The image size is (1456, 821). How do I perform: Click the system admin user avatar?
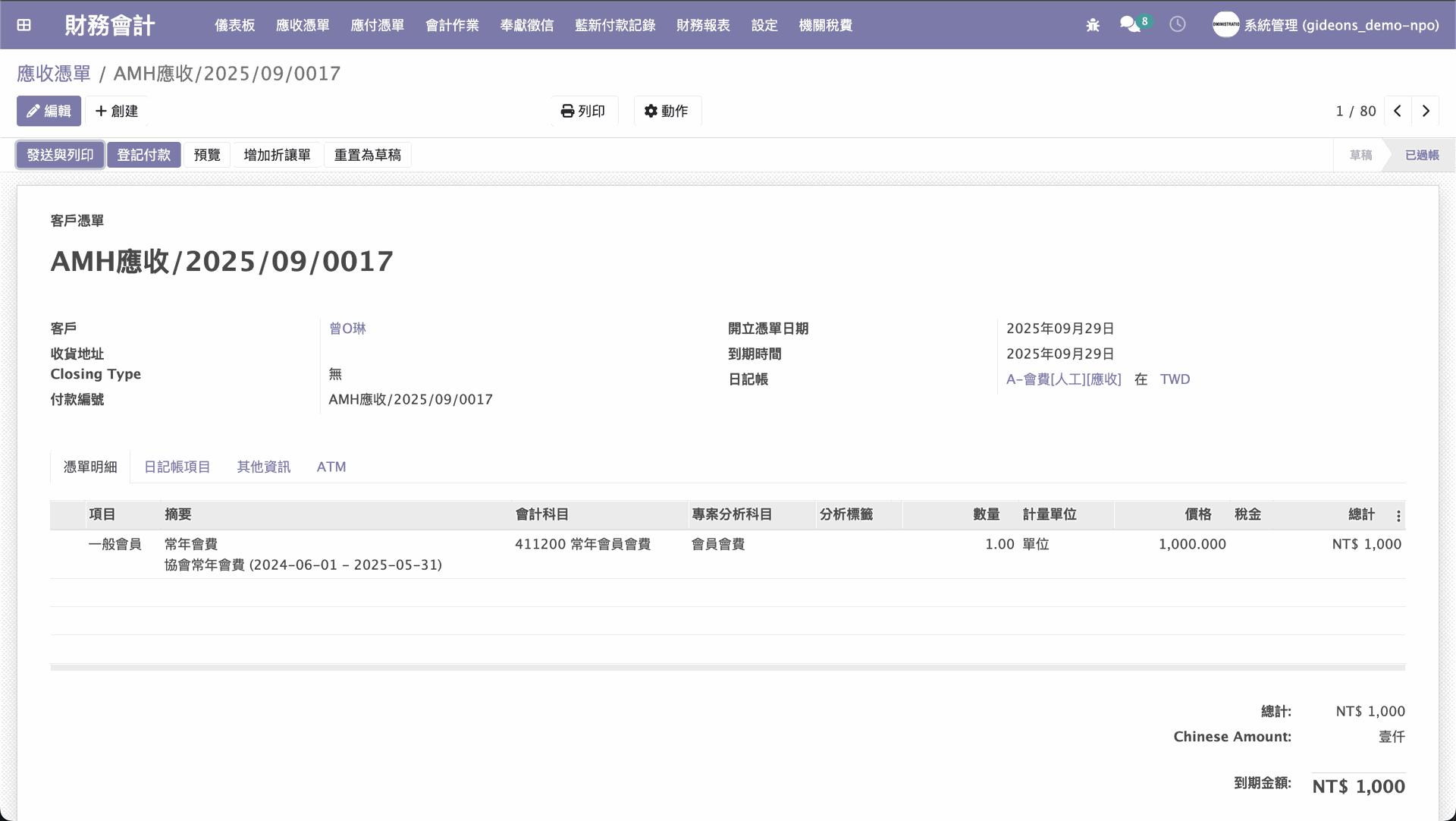tap(1225, 25)
